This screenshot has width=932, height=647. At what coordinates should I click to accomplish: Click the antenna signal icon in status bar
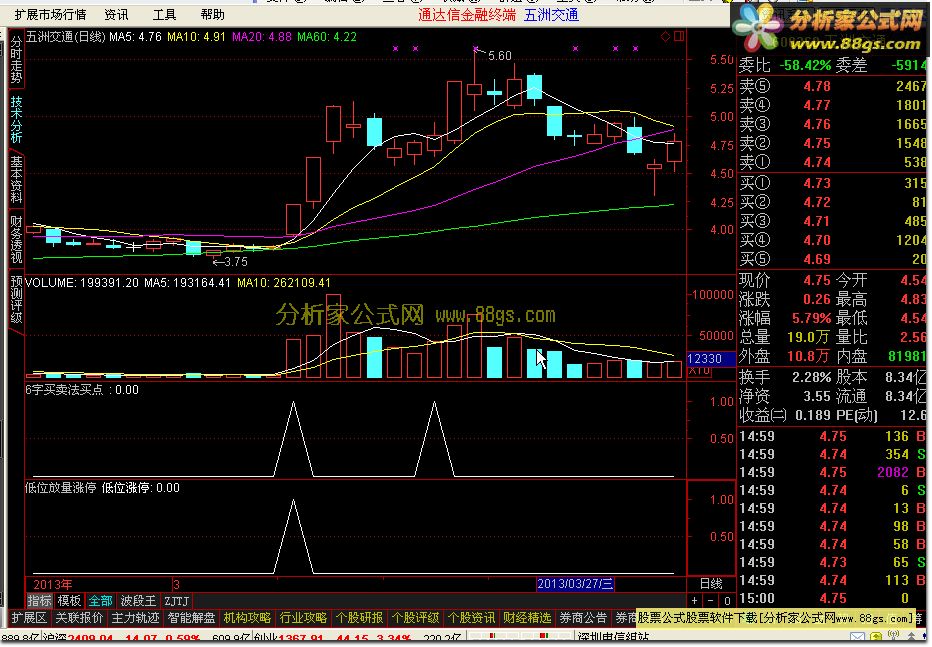pos(893,637)
